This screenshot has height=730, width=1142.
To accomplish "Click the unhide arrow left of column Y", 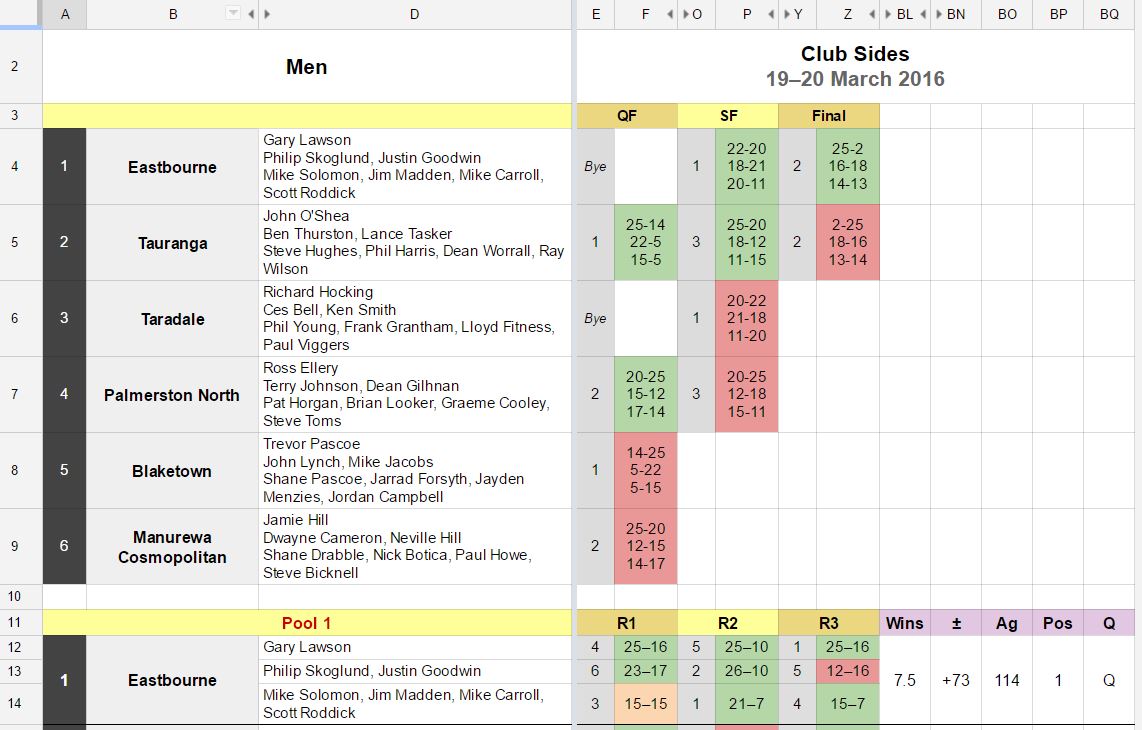I will [x=787, y=14].
